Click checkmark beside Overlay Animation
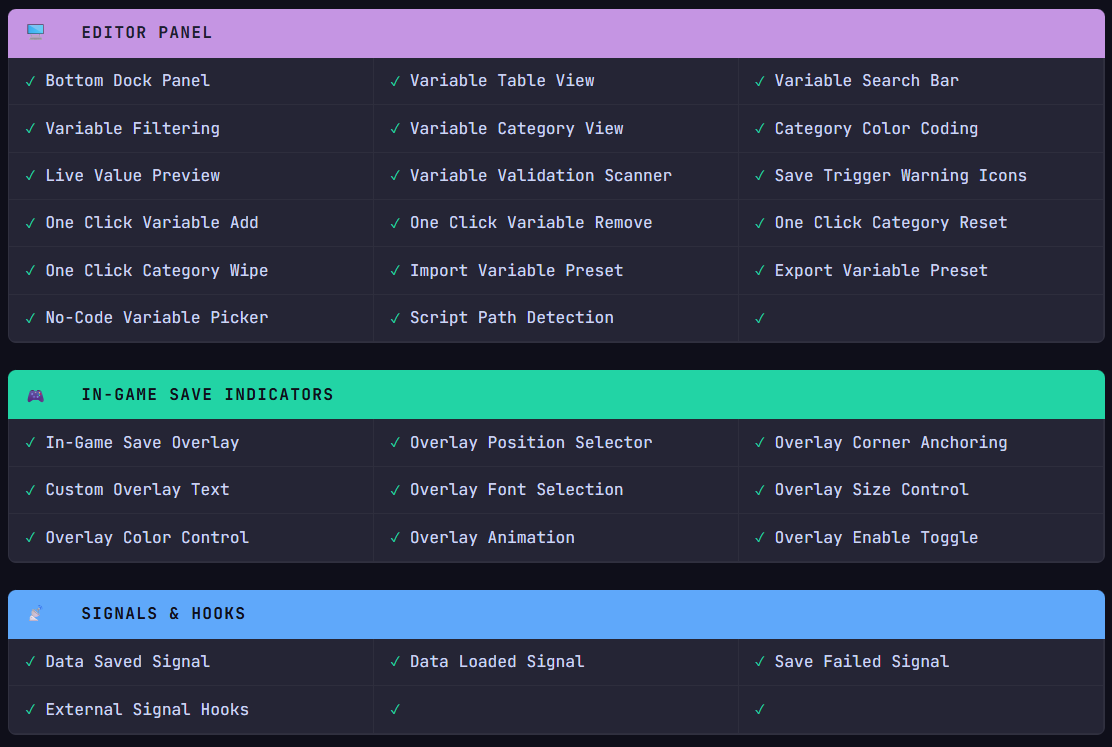The width and height of the screenshot is (1112, 747). tap(396, 538)
